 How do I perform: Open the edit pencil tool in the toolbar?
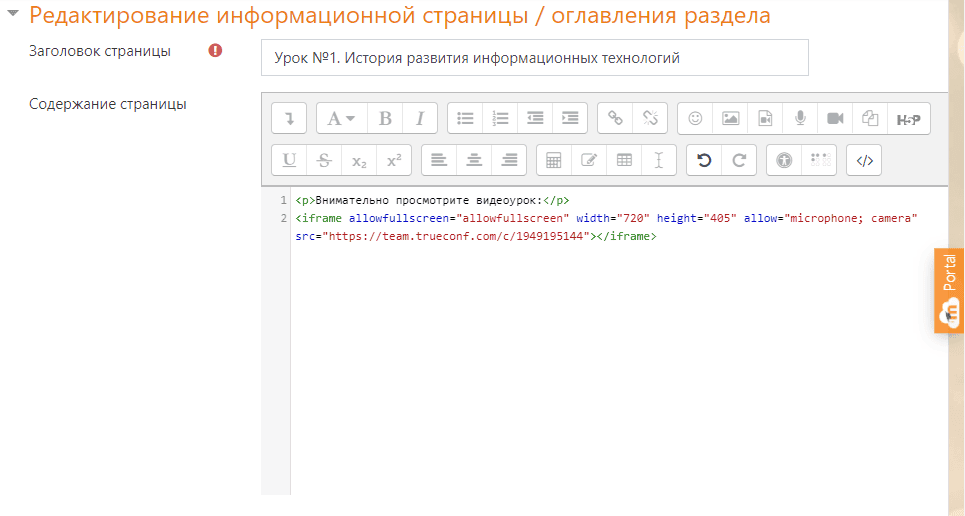[x=589, y=161]
